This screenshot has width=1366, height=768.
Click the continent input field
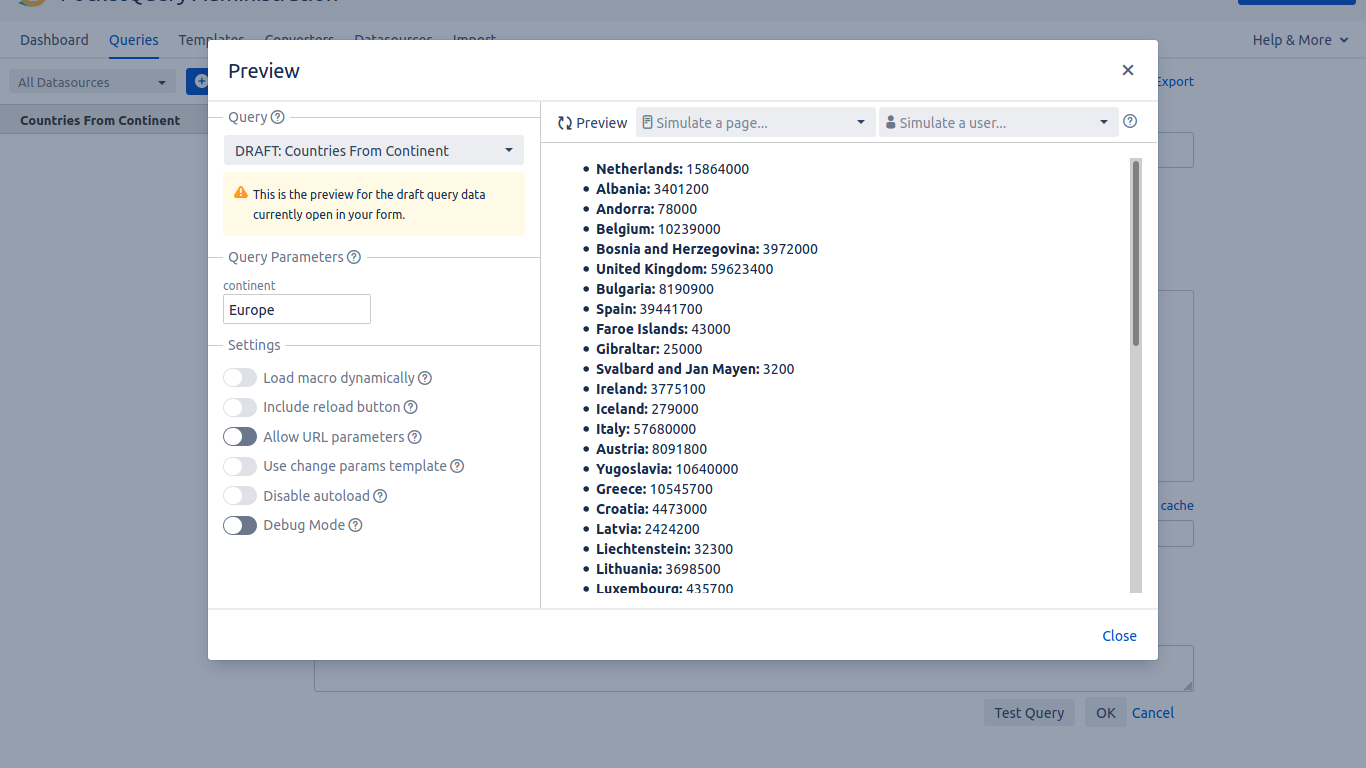coord(297,310)
